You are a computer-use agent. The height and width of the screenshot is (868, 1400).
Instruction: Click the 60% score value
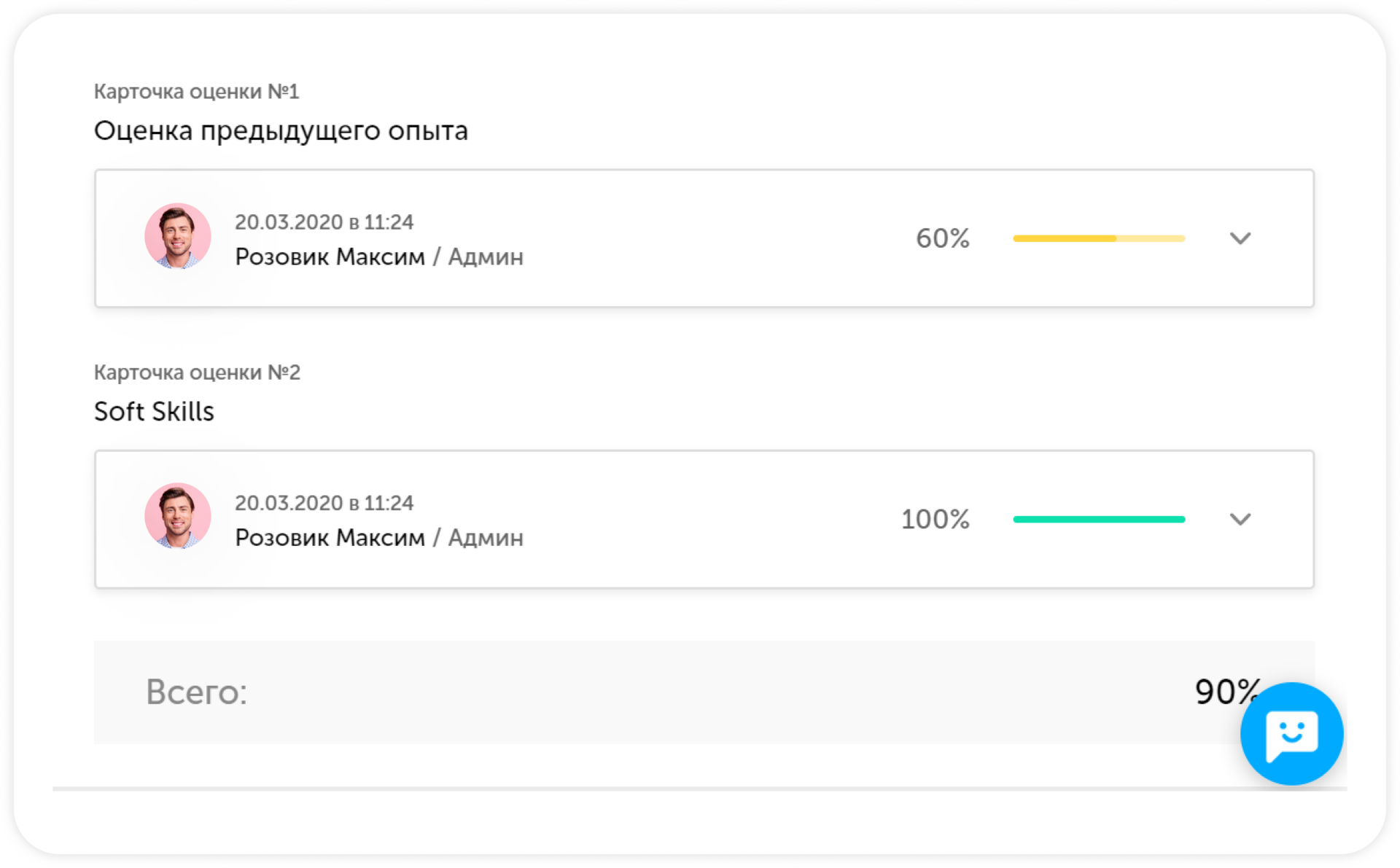(942, 238)
